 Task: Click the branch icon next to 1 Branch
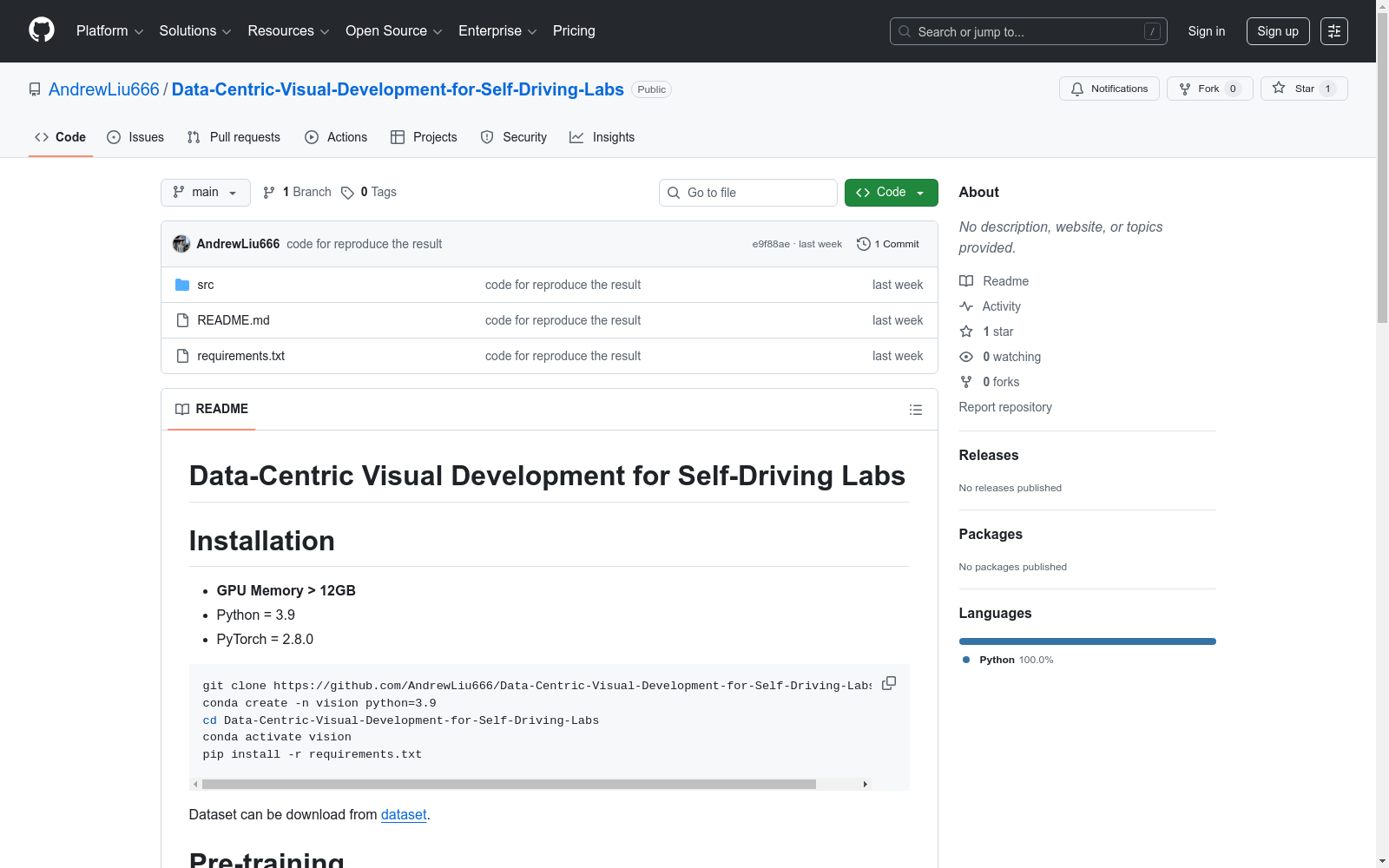[x=269, y=193]
